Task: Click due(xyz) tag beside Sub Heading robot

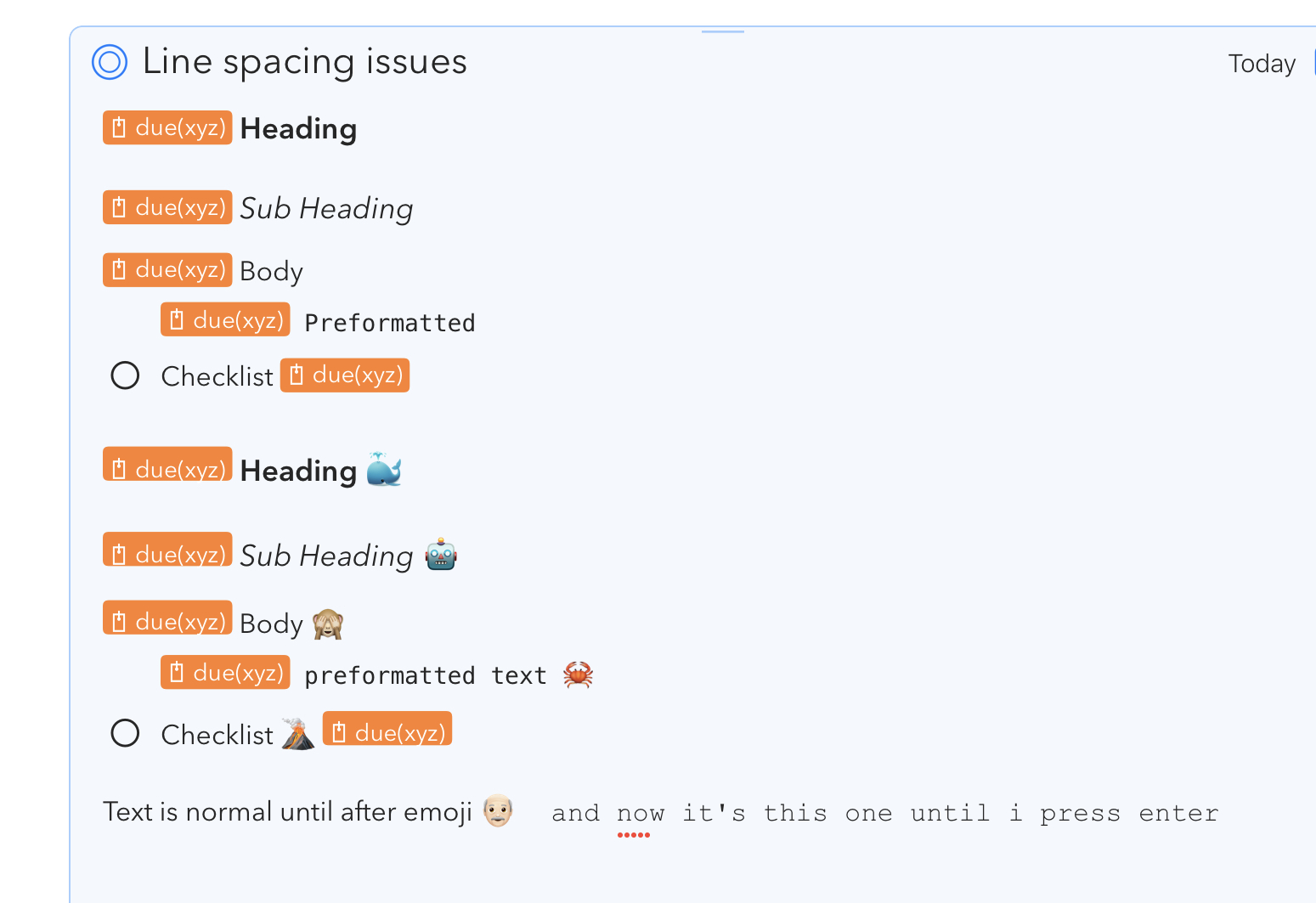Action: click(167, 549)
